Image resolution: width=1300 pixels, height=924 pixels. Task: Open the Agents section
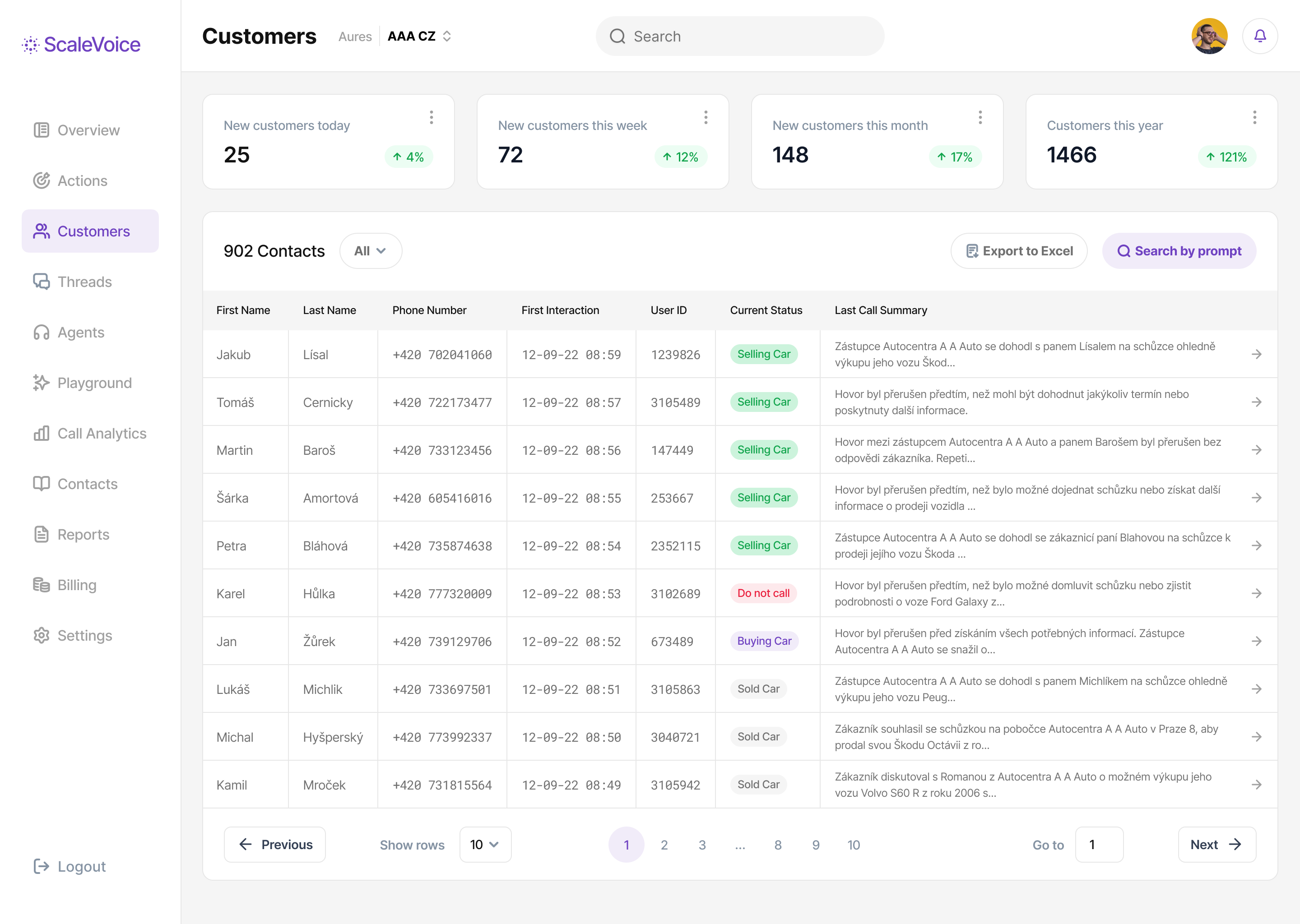80,332
